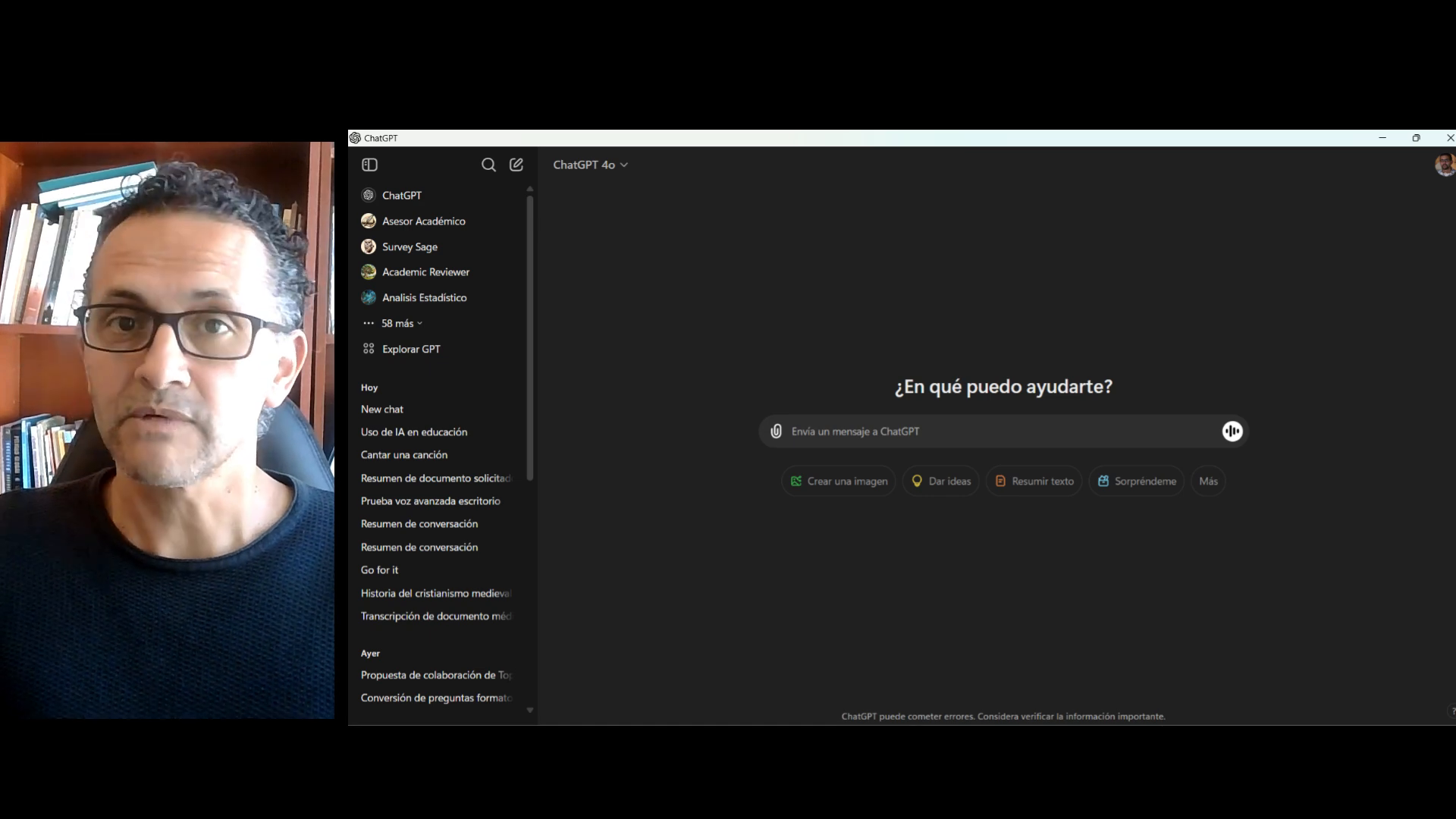Start voice mode with waveform button

click(x=1232, y=431)
